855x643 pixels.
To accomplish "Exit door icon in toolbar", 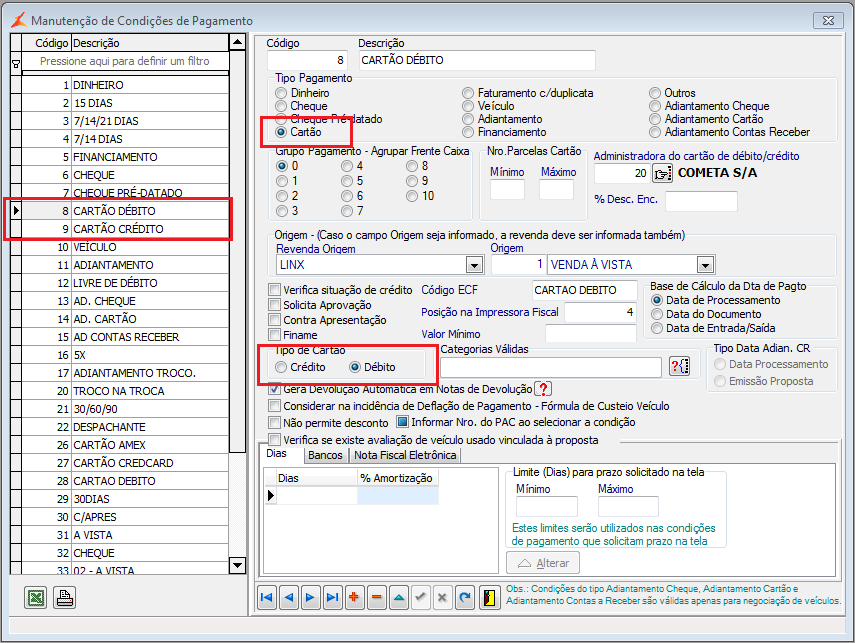I will point(490,597).
